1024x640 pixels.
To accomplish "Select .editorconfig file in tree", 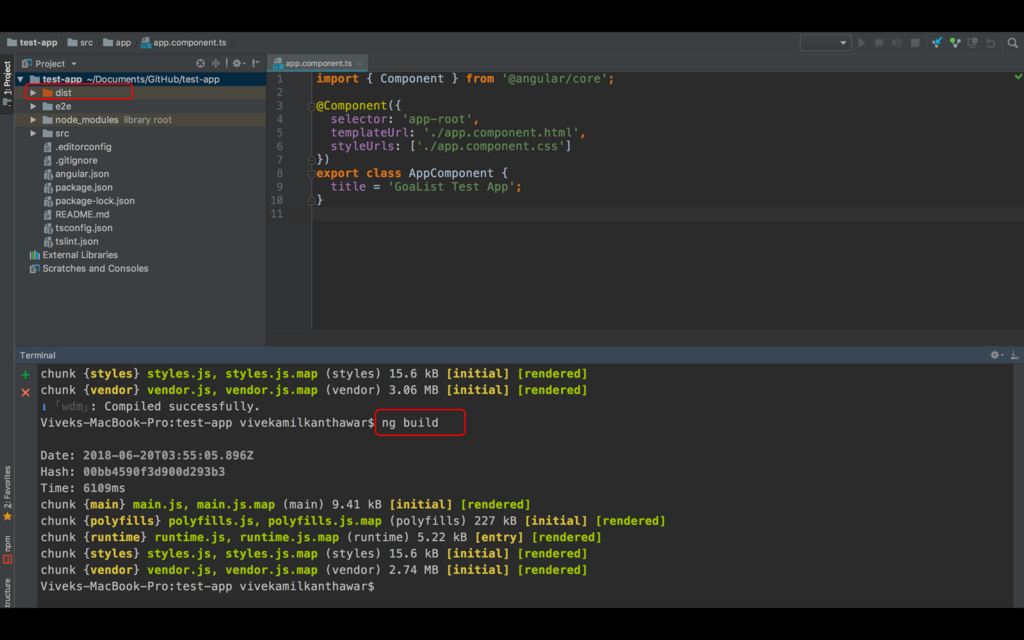I will click(x=140, y=147).
